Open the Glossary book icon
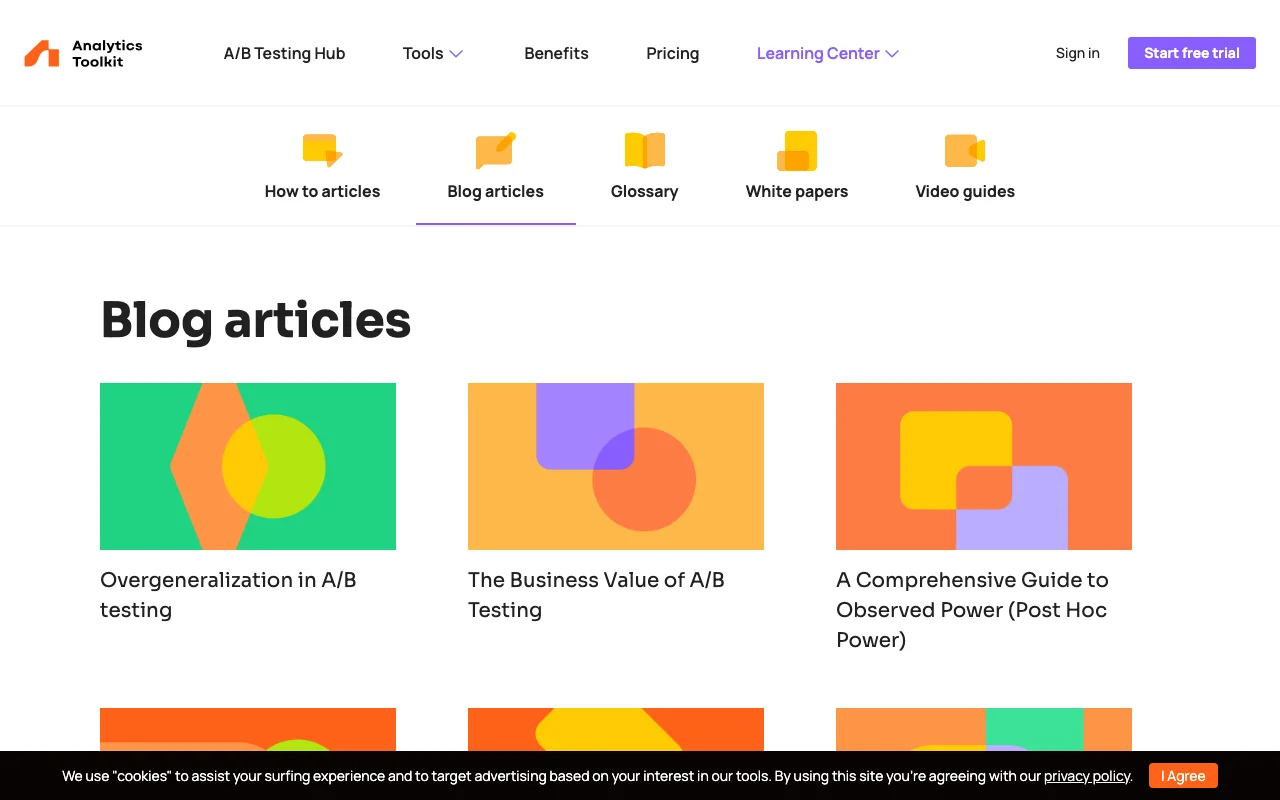The image size is (1280, 800). tap(644, 148)
